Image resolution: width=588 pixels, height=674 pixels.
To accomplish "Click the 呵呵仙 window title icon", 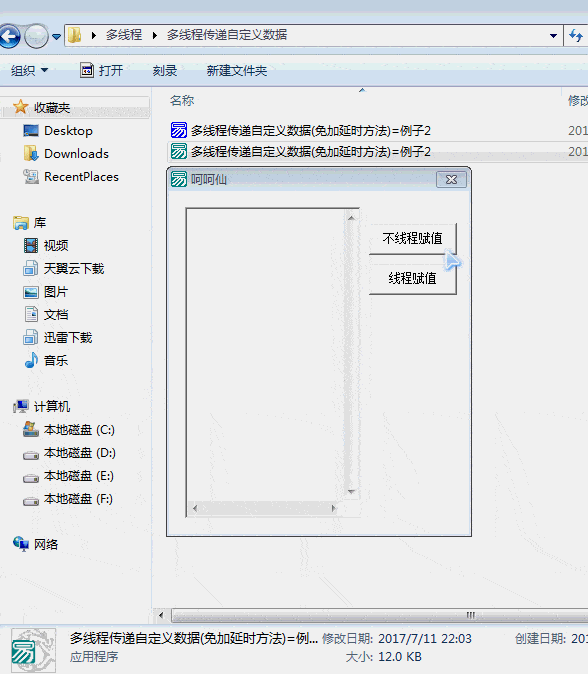I will coord(179,179).
